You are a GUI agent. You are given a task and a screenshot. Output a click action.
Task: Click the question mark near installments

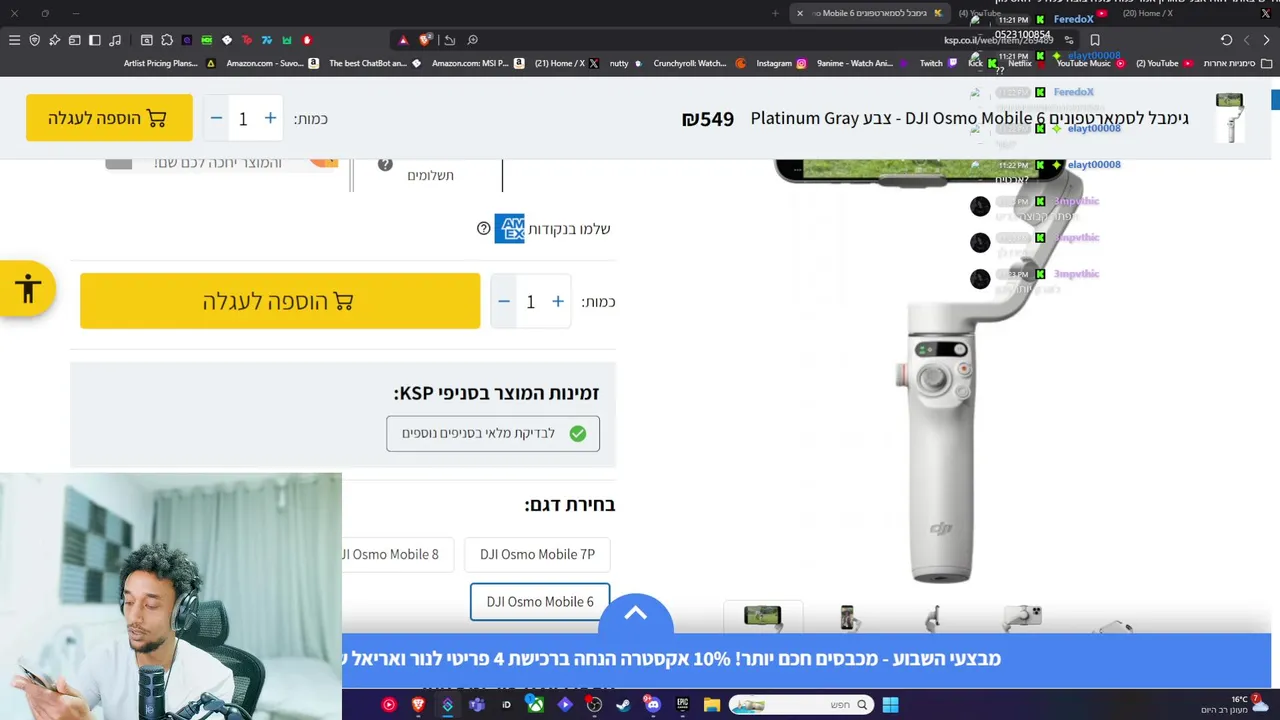pyautogui.click(x=385, y=164)
